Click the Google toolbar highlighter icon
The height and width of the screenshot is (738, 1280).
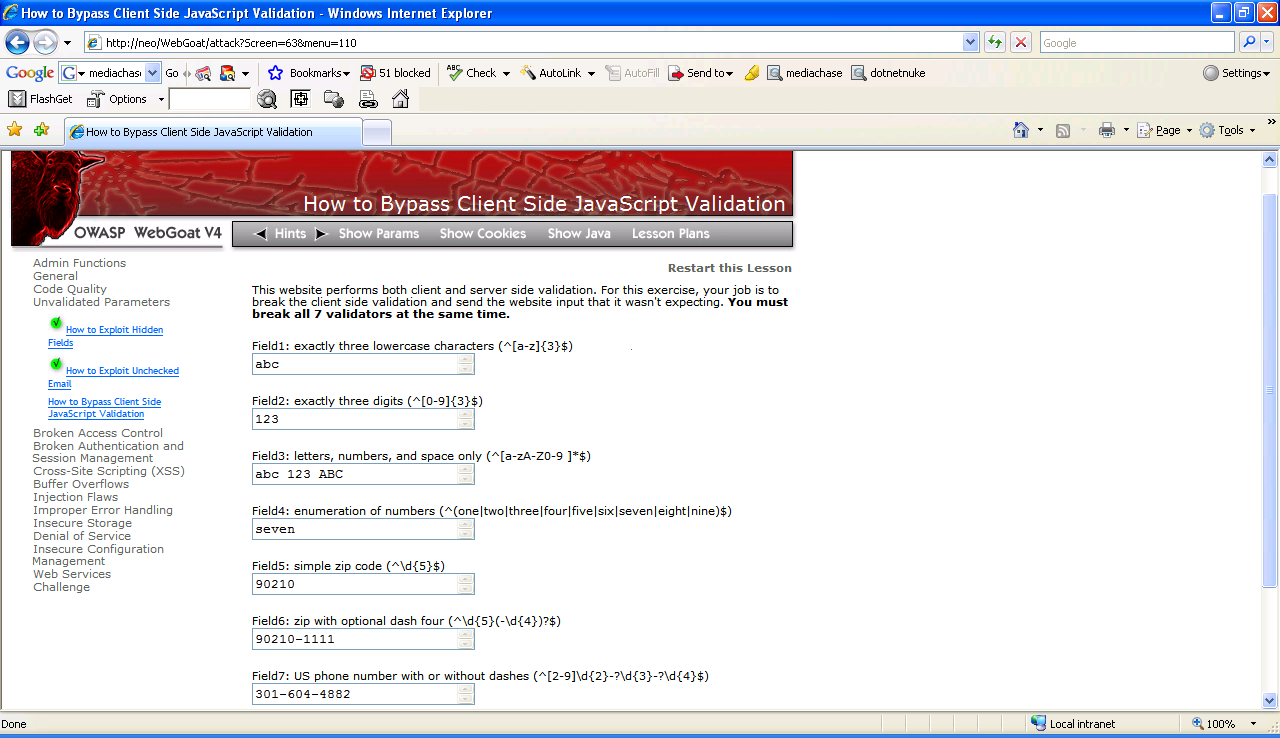pyautogui.click(x=752, y=73)
